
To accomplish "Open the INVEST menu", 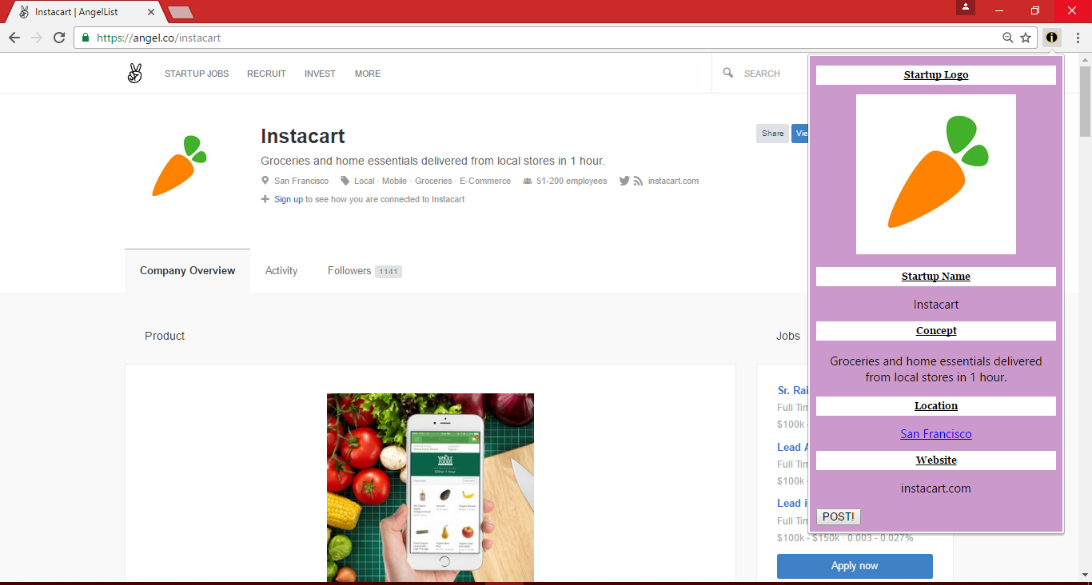I will [x=320, y=74].
